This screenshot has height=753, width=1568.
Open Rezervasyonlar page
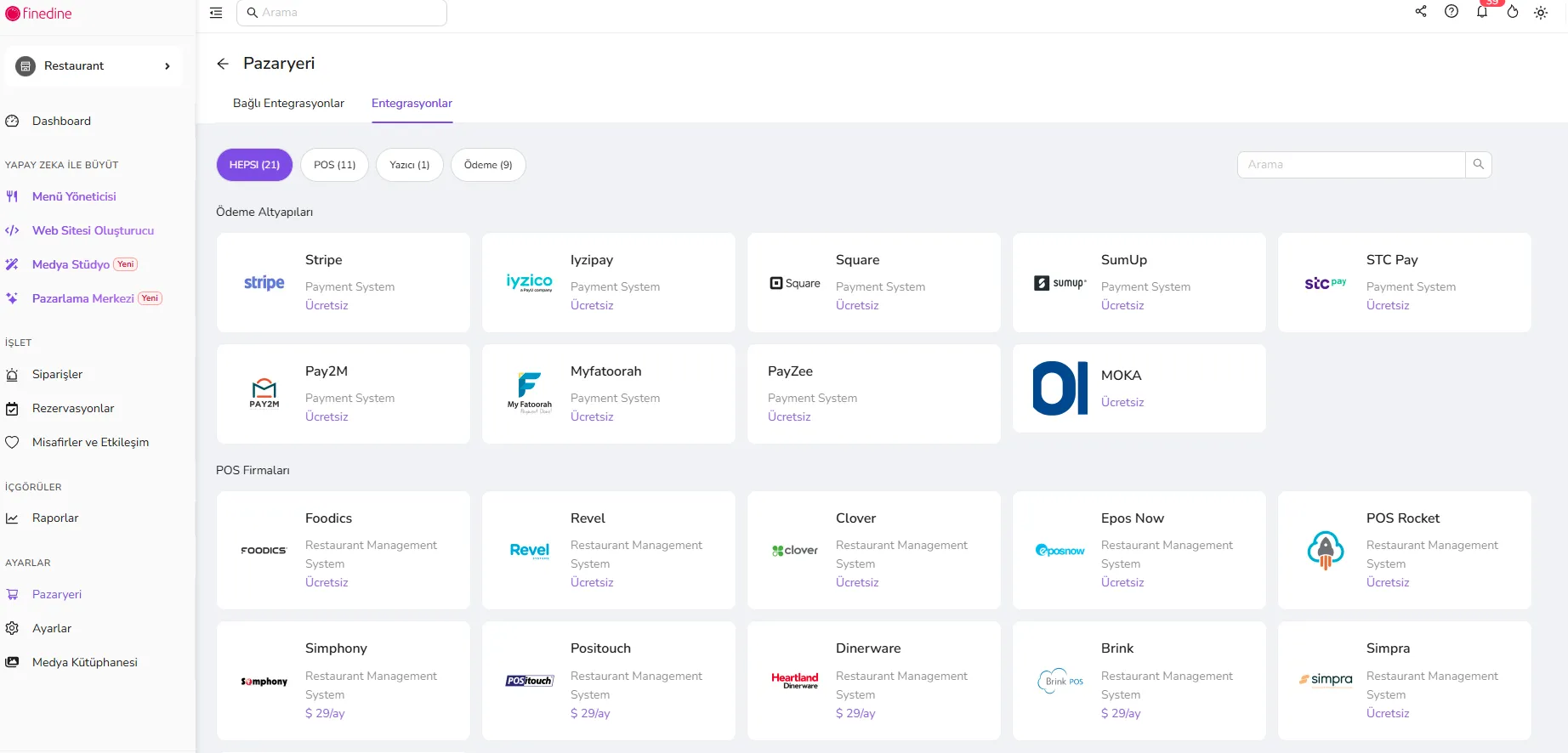(73, 409)
